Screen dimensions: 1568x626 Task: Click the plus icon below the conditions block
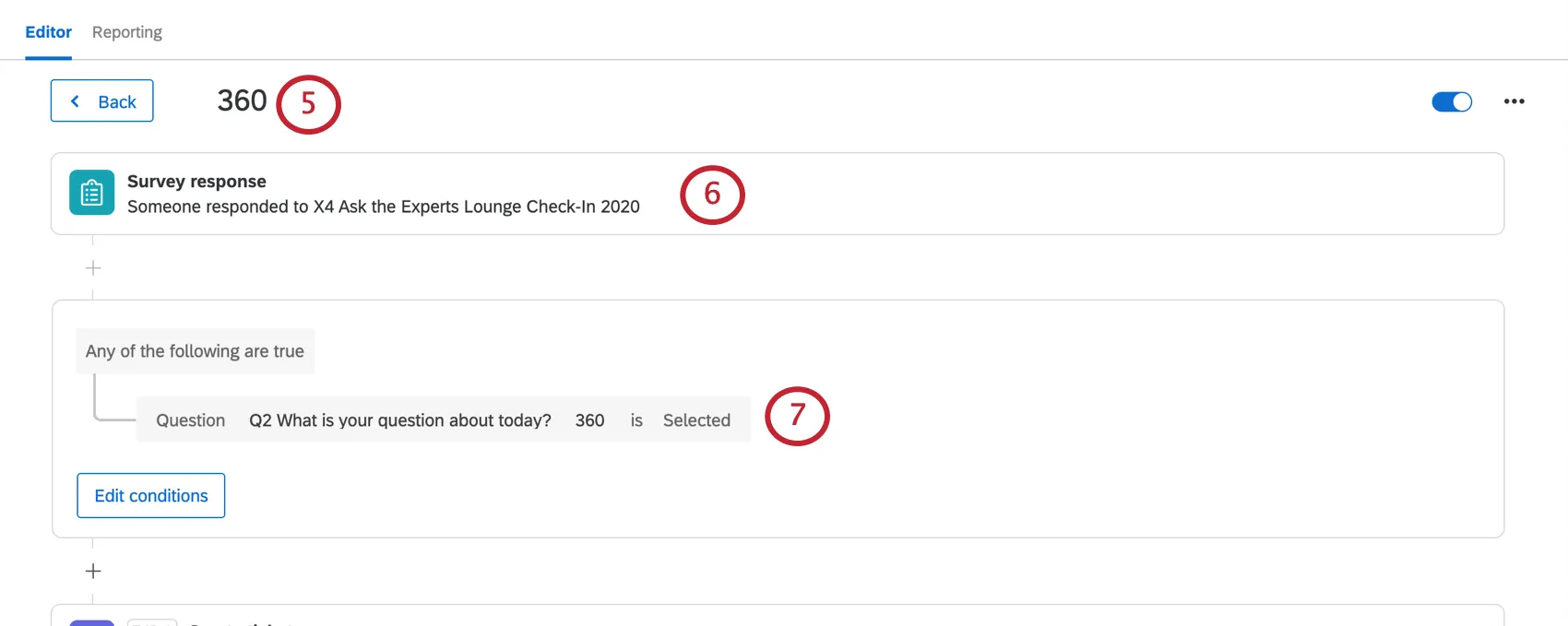pos(92,570)
